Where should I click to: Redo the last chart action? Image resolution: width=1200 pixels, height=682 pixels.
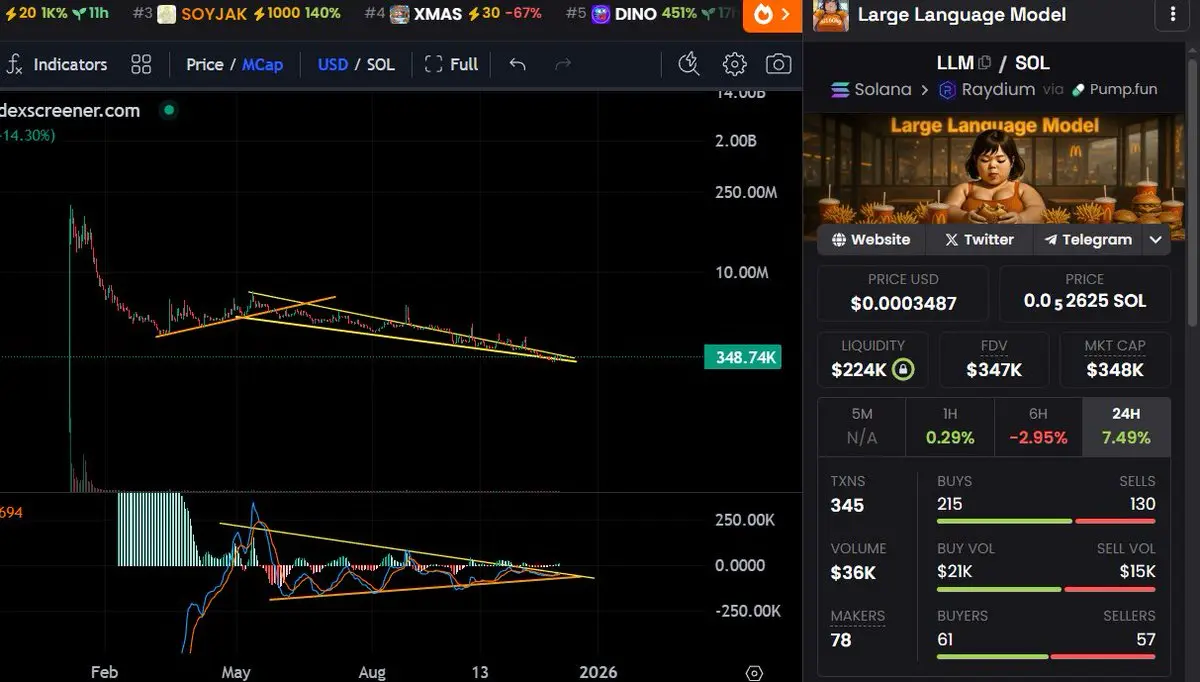pos(563,64)
